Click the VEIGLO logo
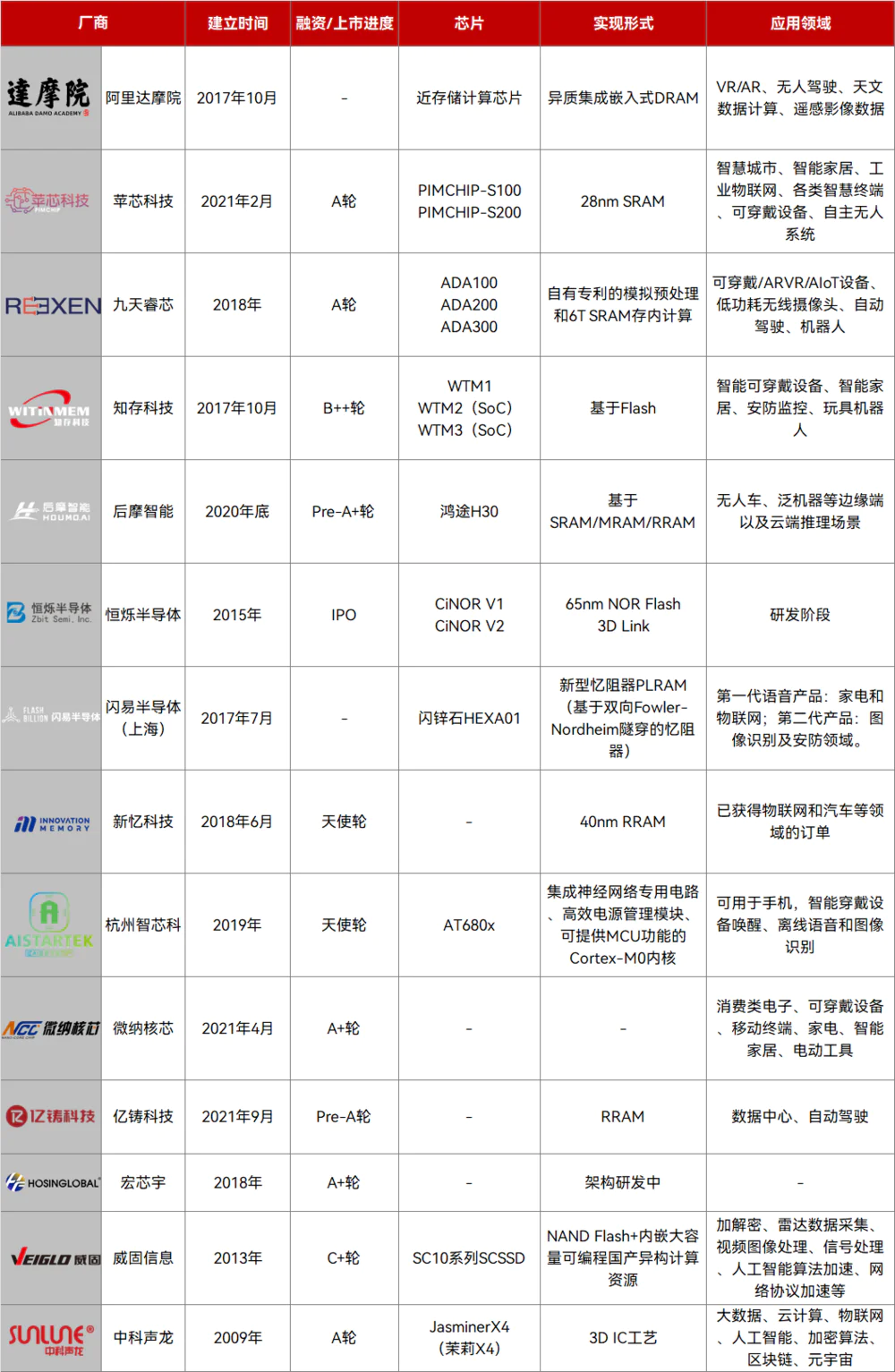Viewport: 895px width, 1372px height. (54, 1259)
